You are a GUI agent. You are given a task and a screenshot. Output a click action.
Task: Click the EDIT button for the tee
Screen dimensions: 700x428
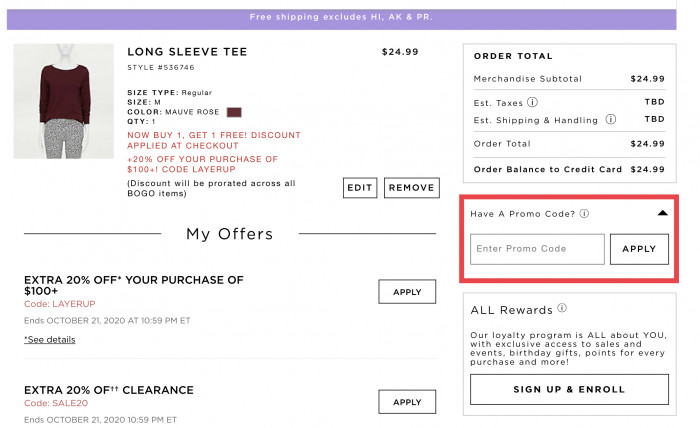click(x=359, y=187)
